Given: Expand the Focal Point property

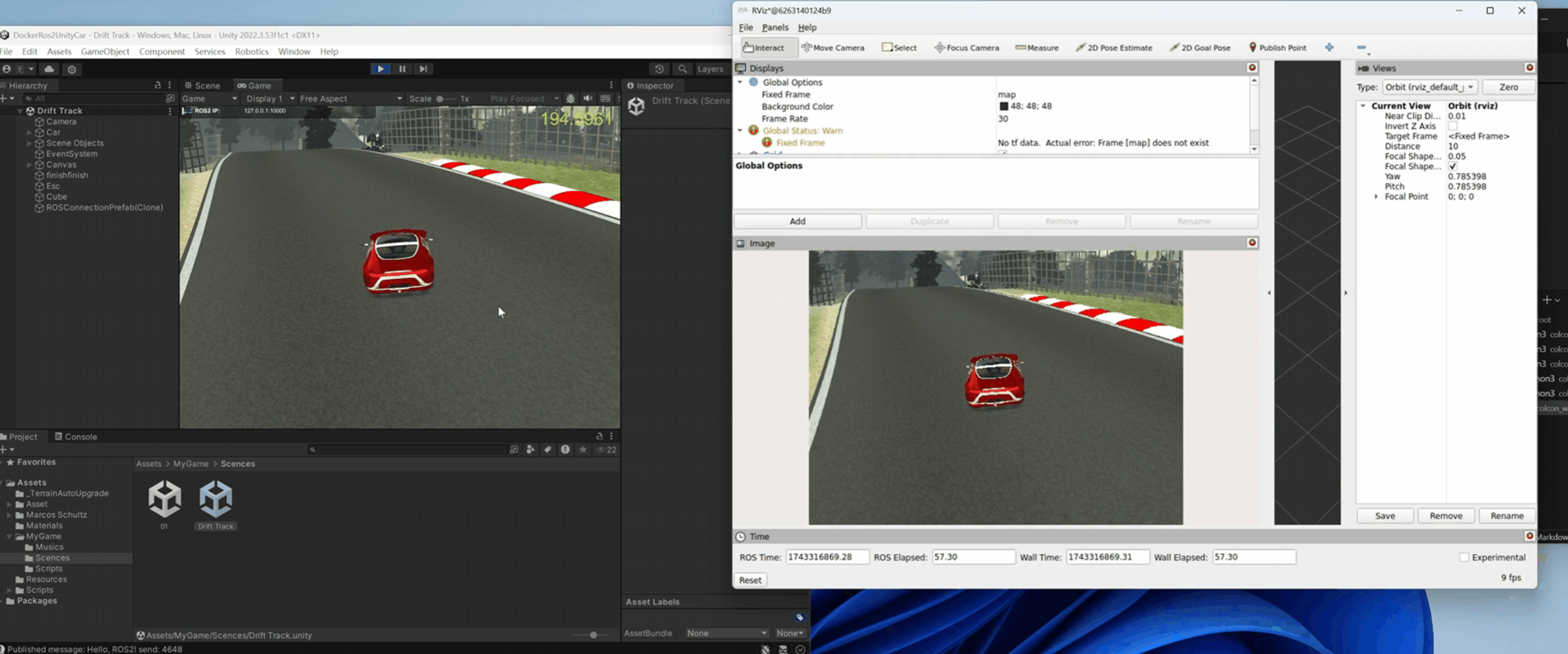Looking at the screenshot, I should click(x=1377, y=196).
